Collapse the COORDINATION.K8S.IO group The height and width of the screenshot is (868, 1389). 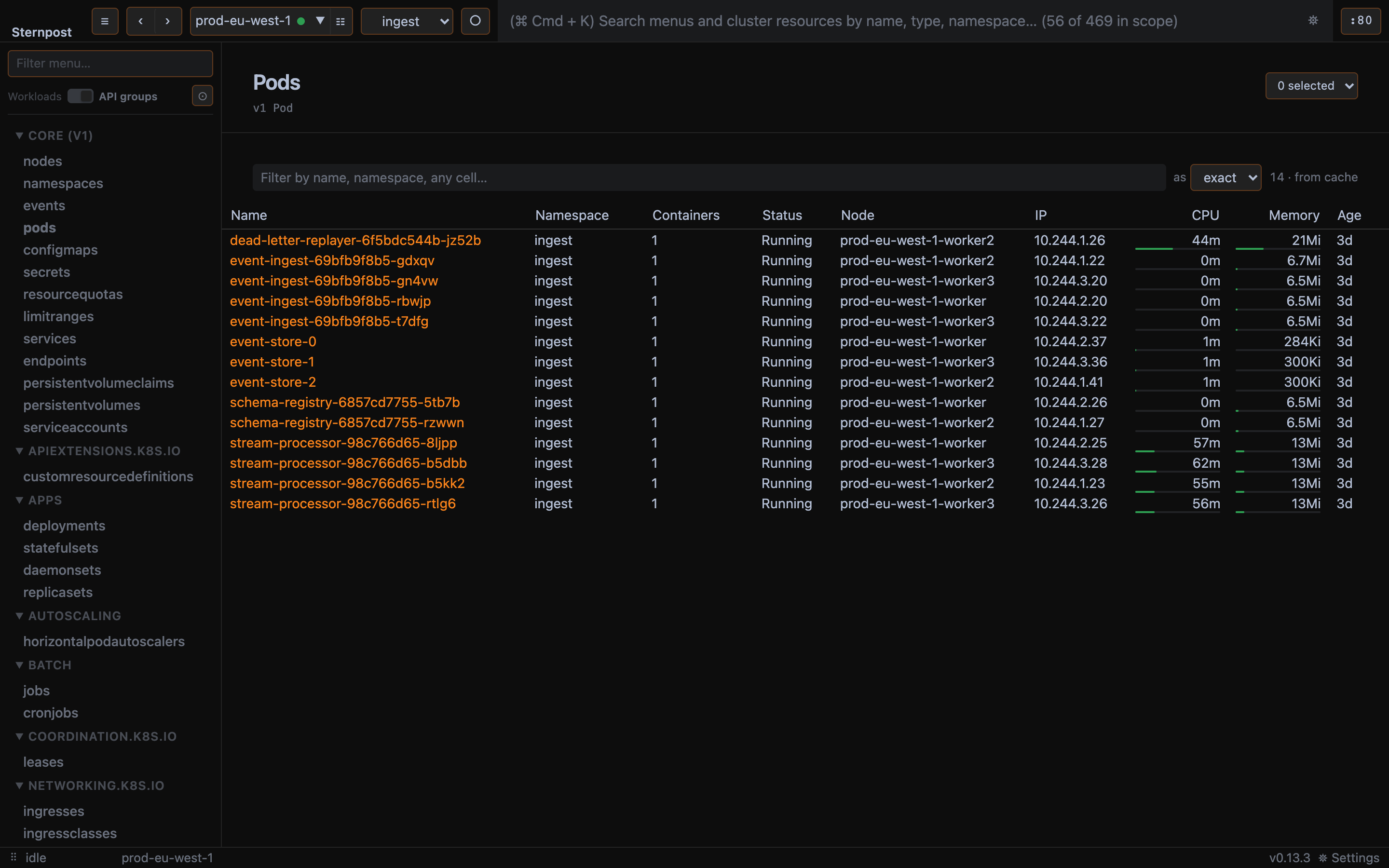[x=96, y=736]
